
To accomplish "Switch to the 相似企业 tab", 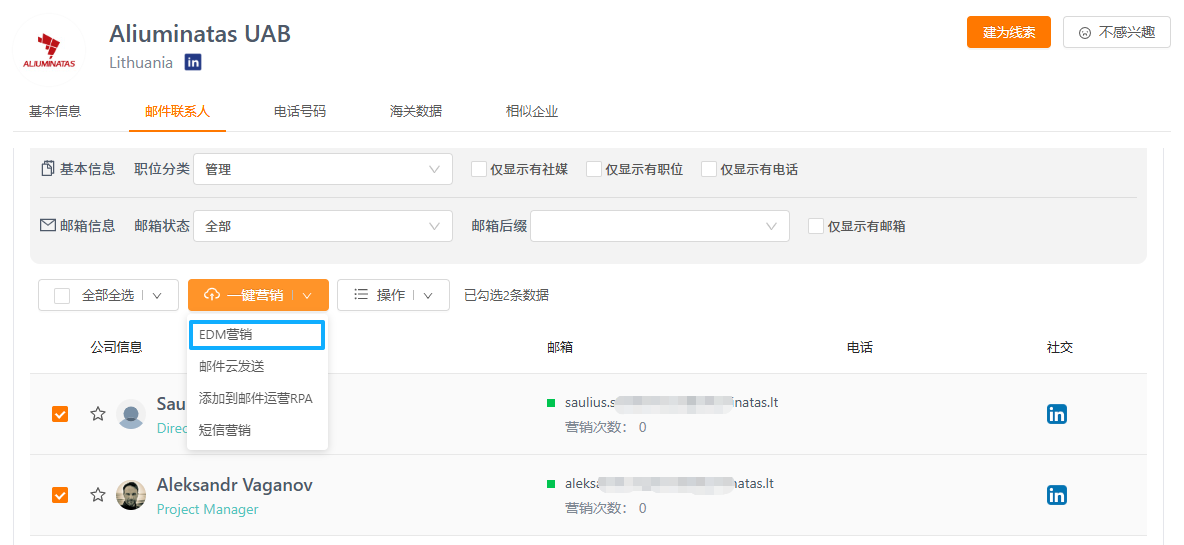I will point(532,112).
